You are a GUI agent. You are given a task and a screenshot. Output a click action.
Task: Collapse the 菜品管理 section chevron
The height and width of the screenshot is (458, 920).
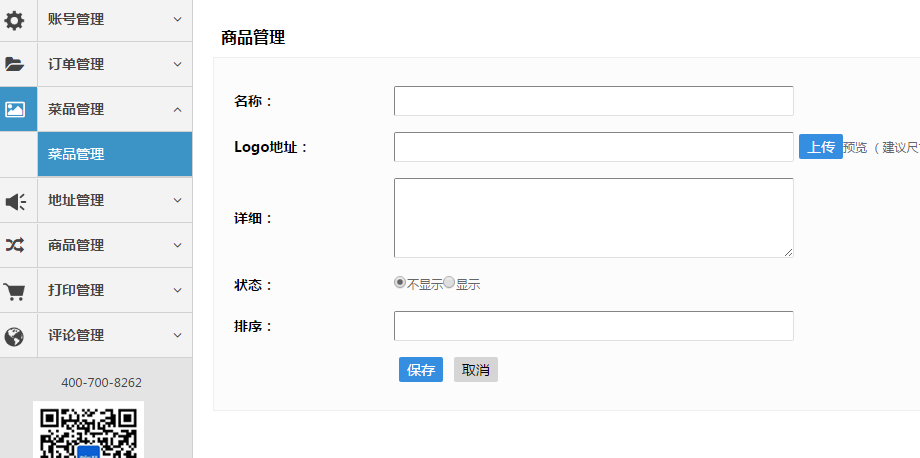(178, 109)
